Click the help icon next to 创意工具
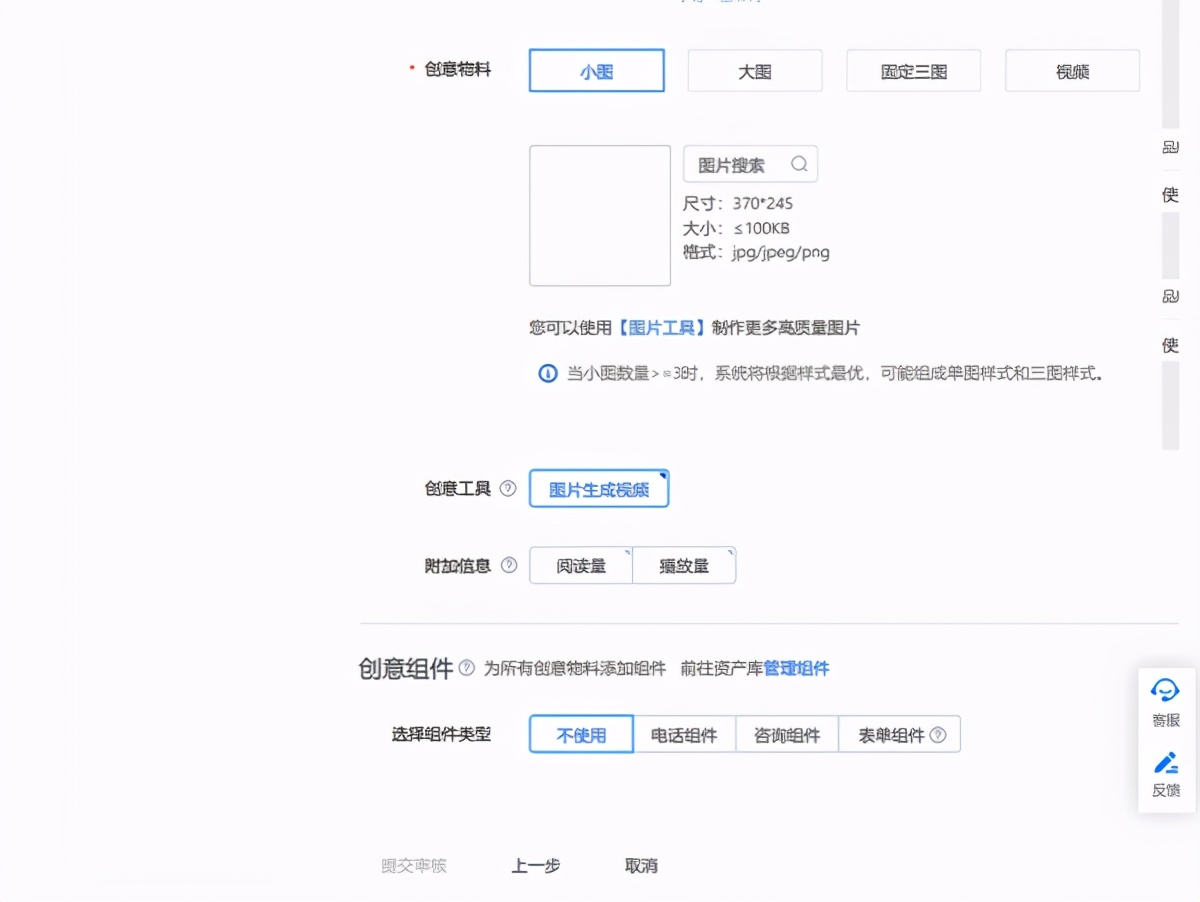 508,489
